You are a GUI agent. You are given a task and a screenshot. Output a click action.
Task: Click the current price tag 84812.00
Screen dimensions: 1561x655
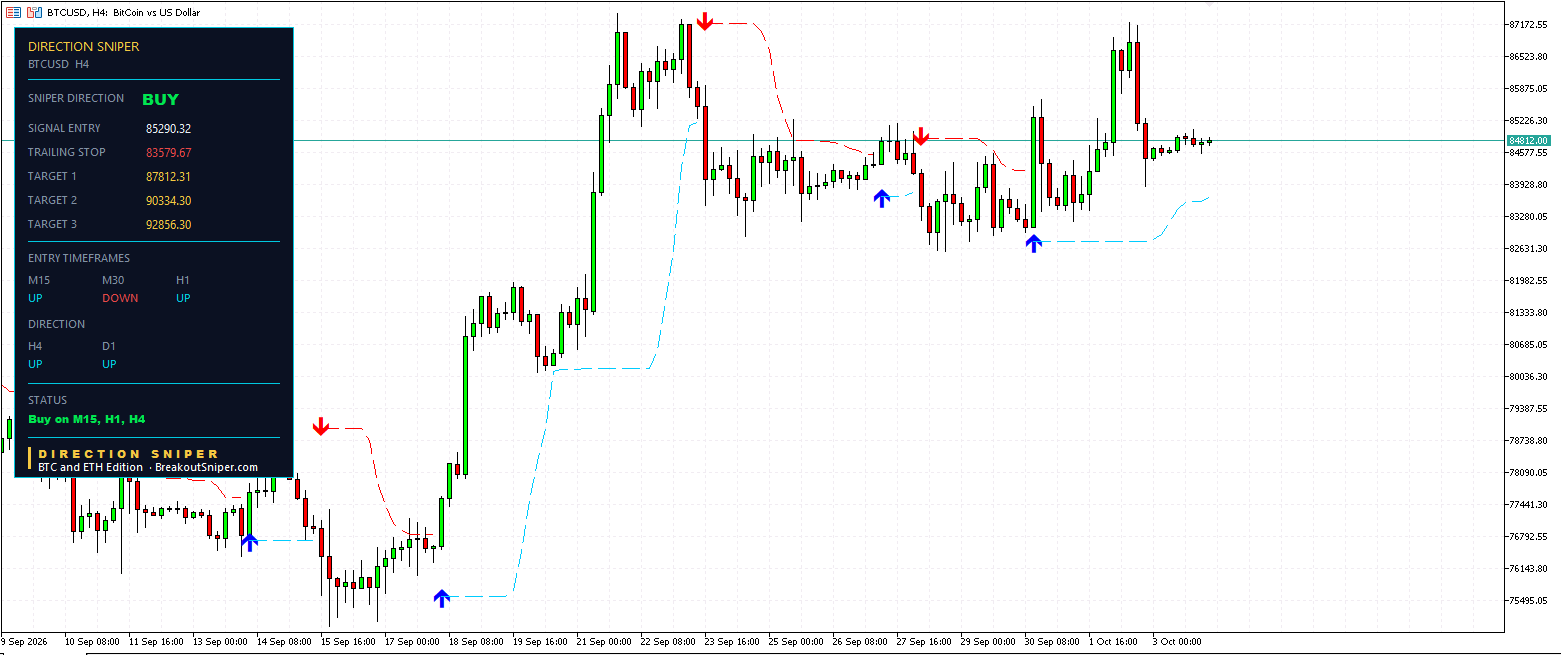[x=1528, y=141]
